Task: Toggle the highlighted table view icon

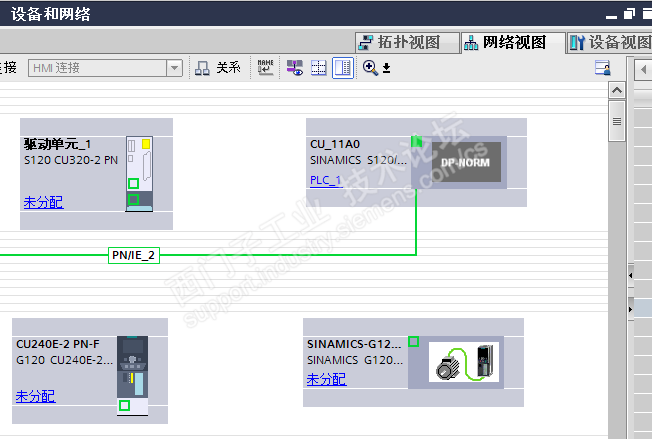Action: (343, 68)
